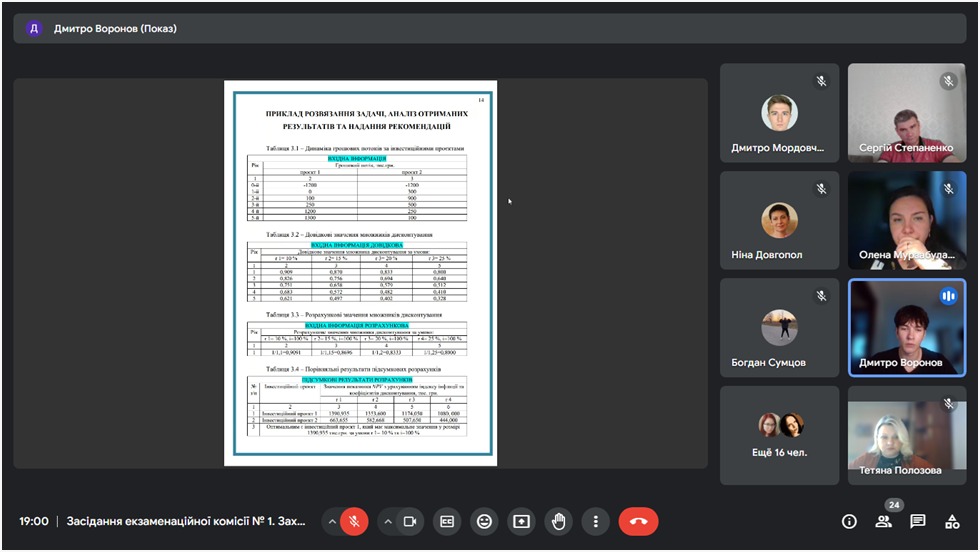The image size is (980, 552).
Task: Click Дмитро Воронов presenter avatar in header
Action: [x=34, y=28]
